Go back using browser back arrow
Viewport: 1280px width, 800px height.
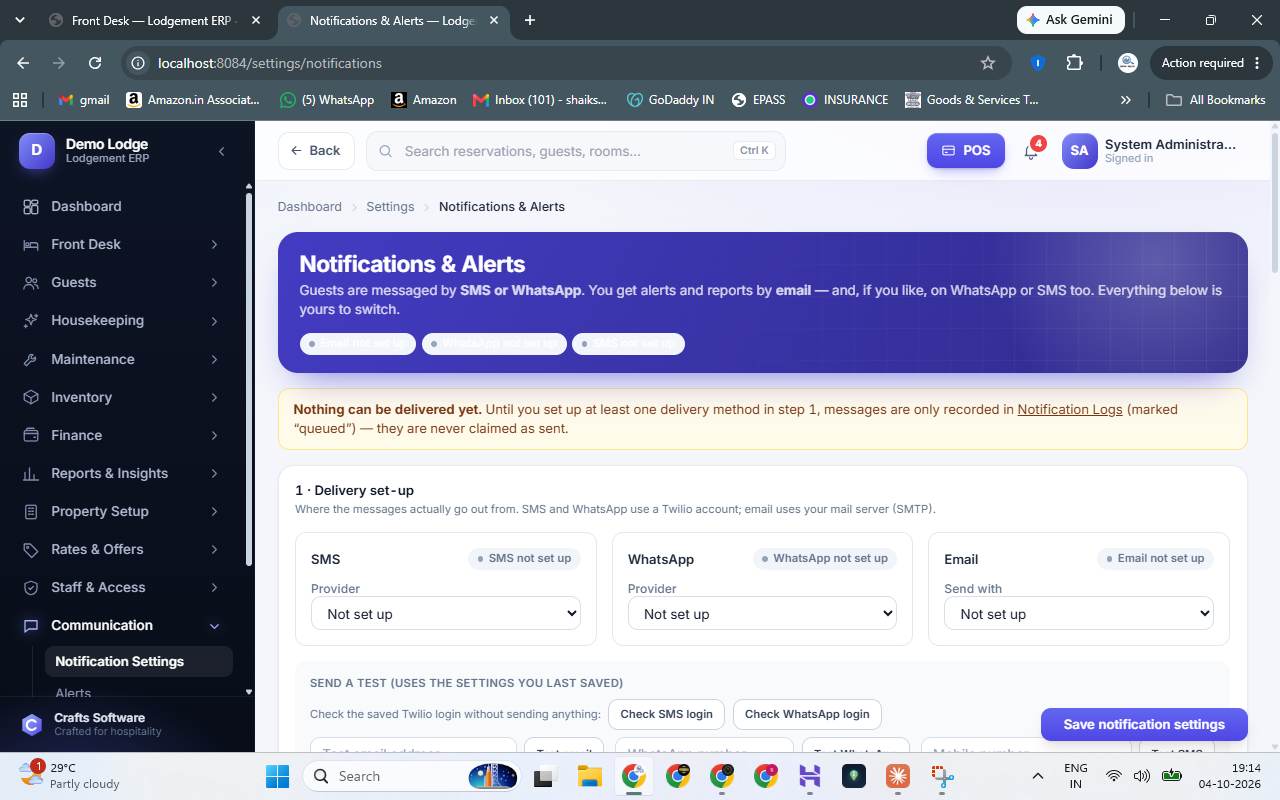pyautogui.click(x=23, y=63)
